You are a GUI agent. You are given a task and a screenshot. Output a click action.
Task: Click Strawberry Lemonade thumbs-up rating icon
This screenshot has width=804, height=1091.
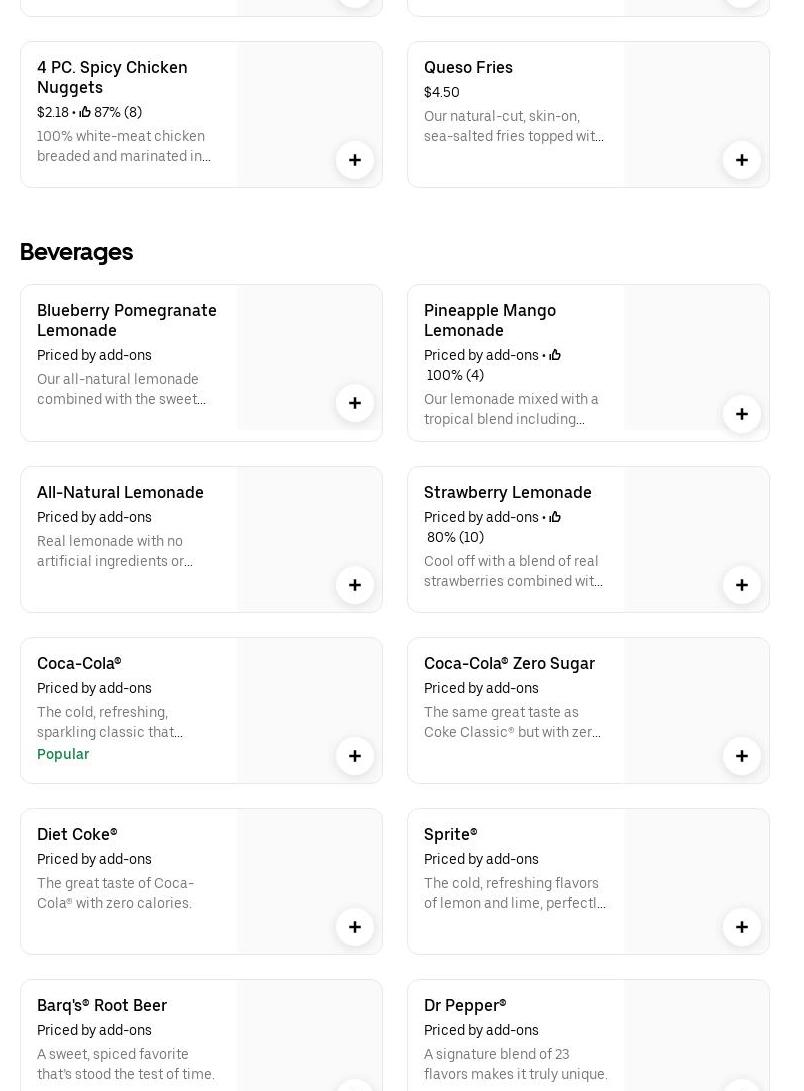(x=555, y=517)
